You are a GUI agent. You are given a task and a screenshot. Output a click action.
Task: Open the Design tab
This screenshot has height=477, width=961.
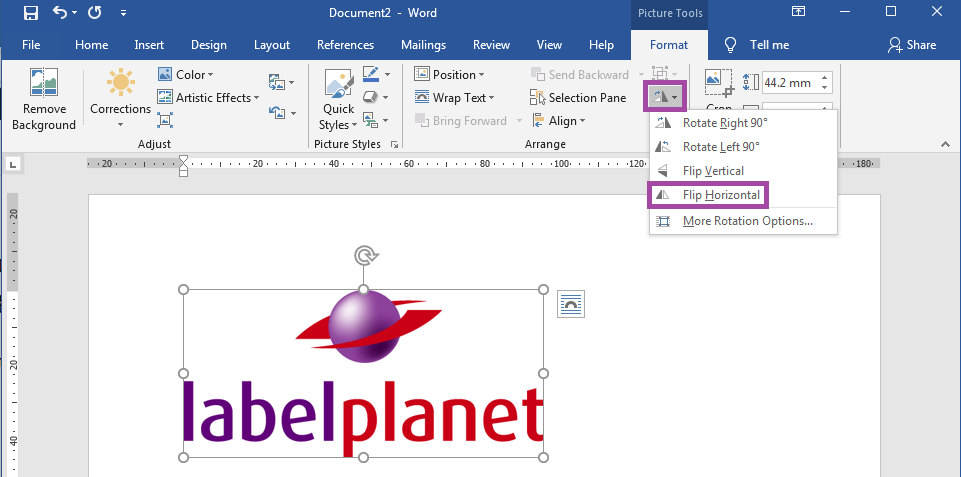[x=208, y=45]
